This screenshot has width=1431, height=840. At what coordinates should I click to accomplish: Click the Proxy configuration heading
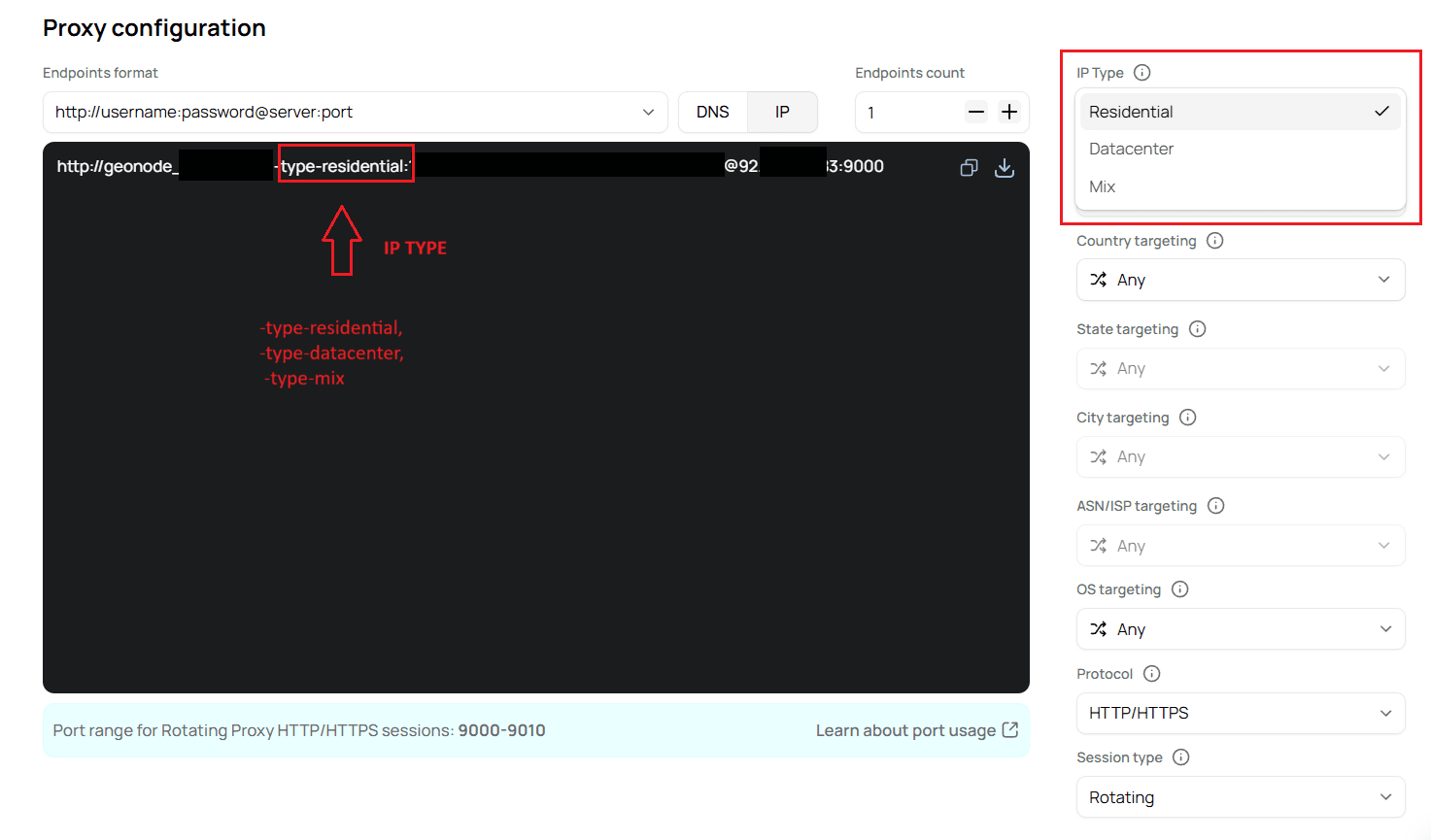pyautogui.click(x=154, y=28)
